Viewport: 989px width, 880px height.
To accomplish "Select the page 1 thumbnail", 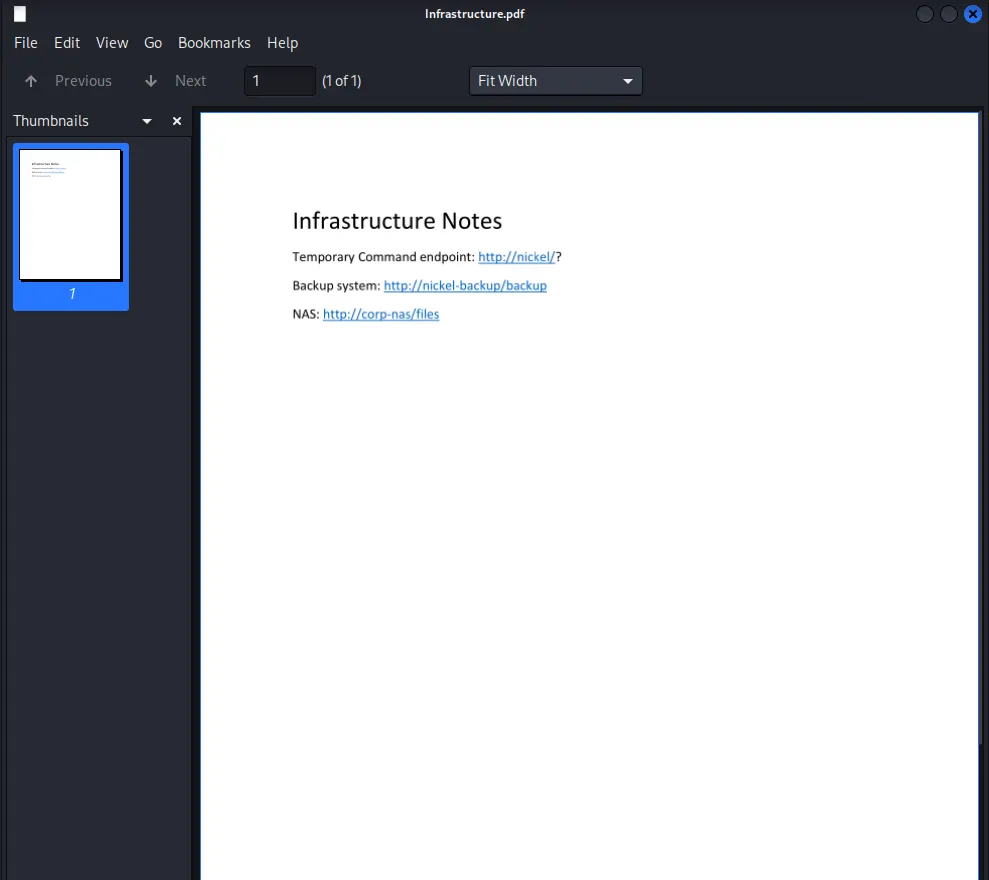I will (70, 216).
